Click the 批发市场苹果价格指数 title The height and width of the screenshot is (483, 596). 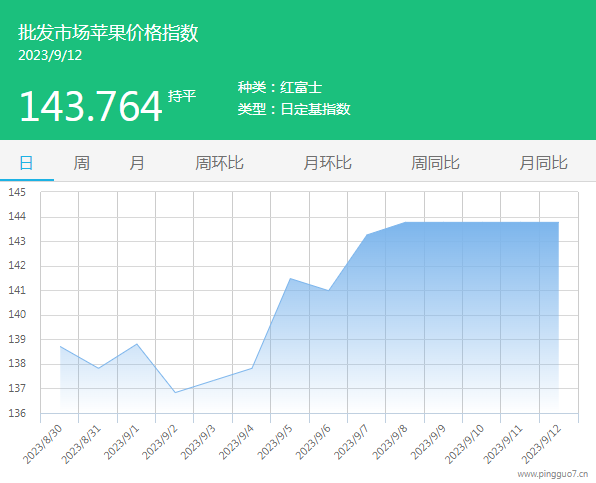click(x=108, y=33)
